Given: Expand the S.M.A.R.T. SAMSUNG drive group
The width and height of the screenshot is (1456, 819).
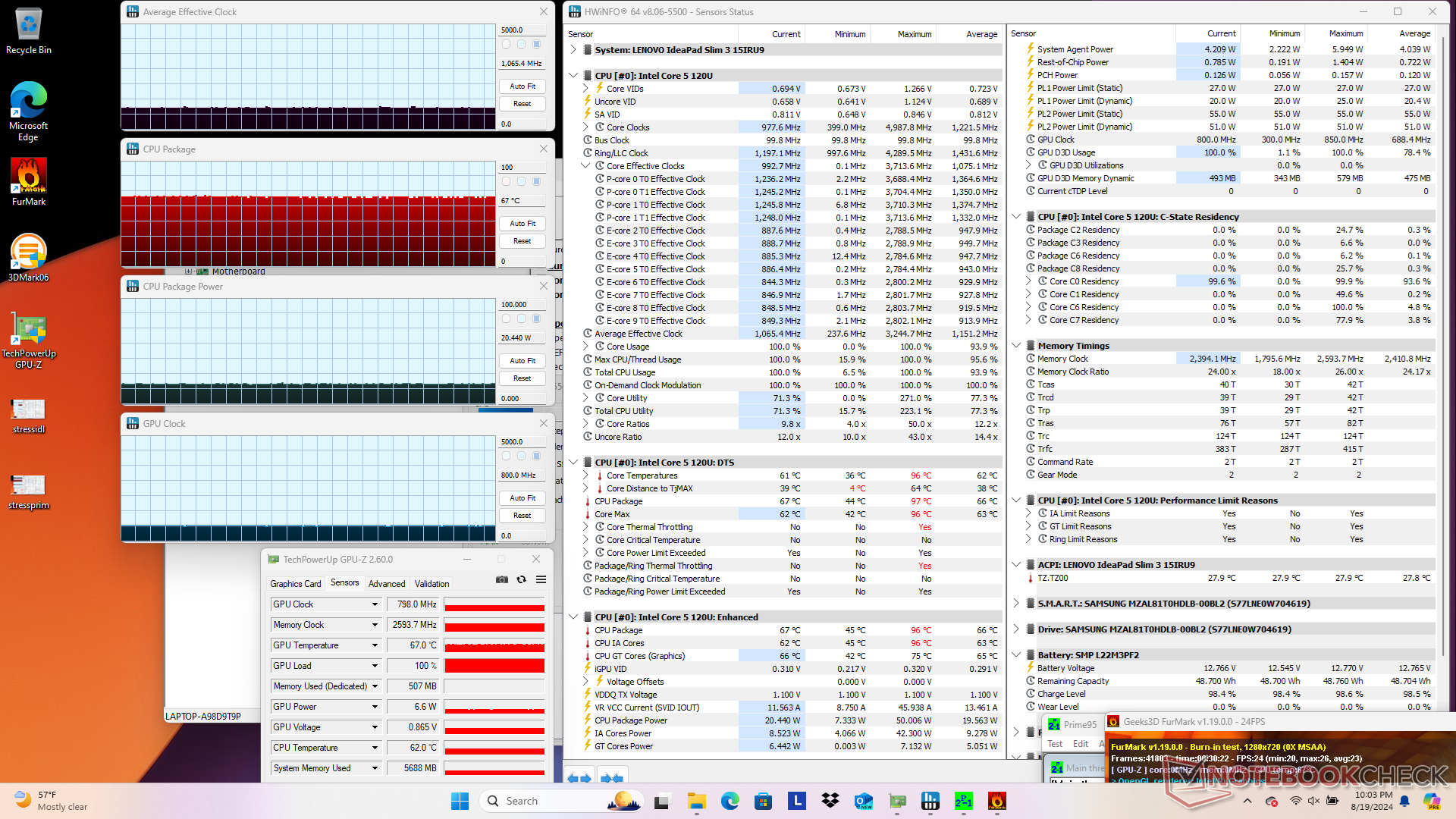Looking at the screenshot, I should coord(1017,604).
